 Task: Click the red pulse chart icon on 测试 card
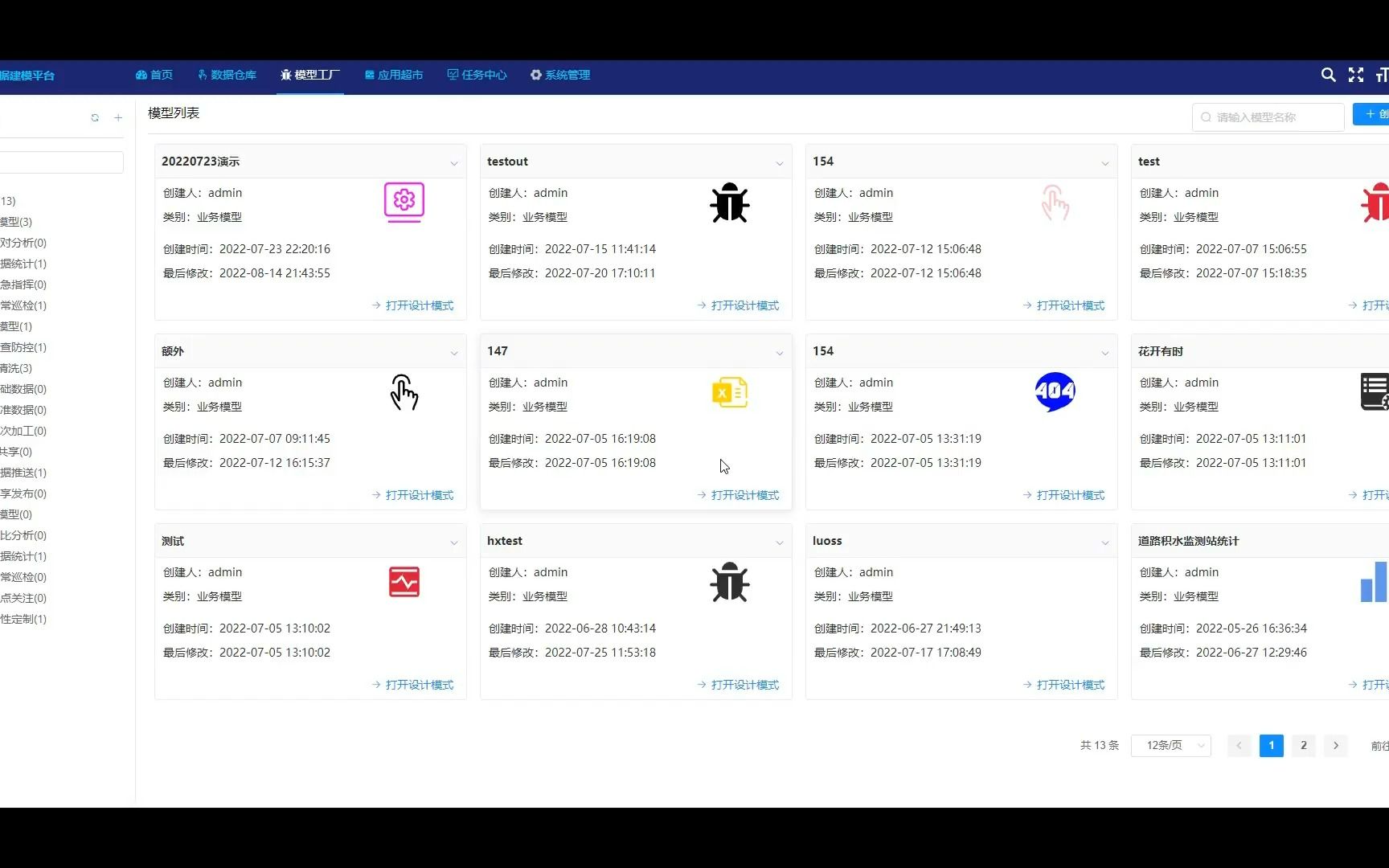(x=404, y=582)
